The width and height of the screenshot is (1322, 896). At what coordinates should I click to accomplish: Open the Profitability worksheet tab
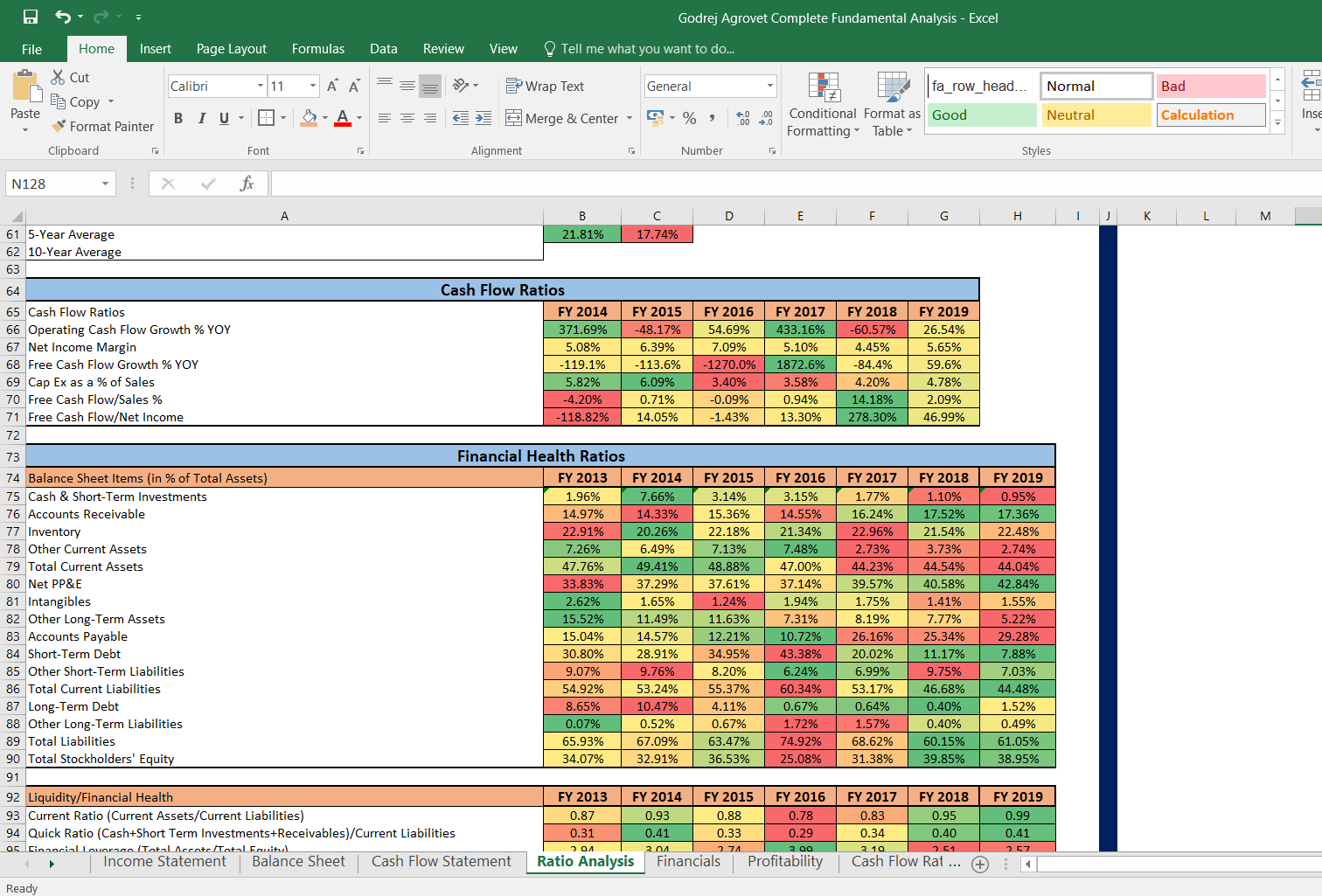click(x=785, y=862)
